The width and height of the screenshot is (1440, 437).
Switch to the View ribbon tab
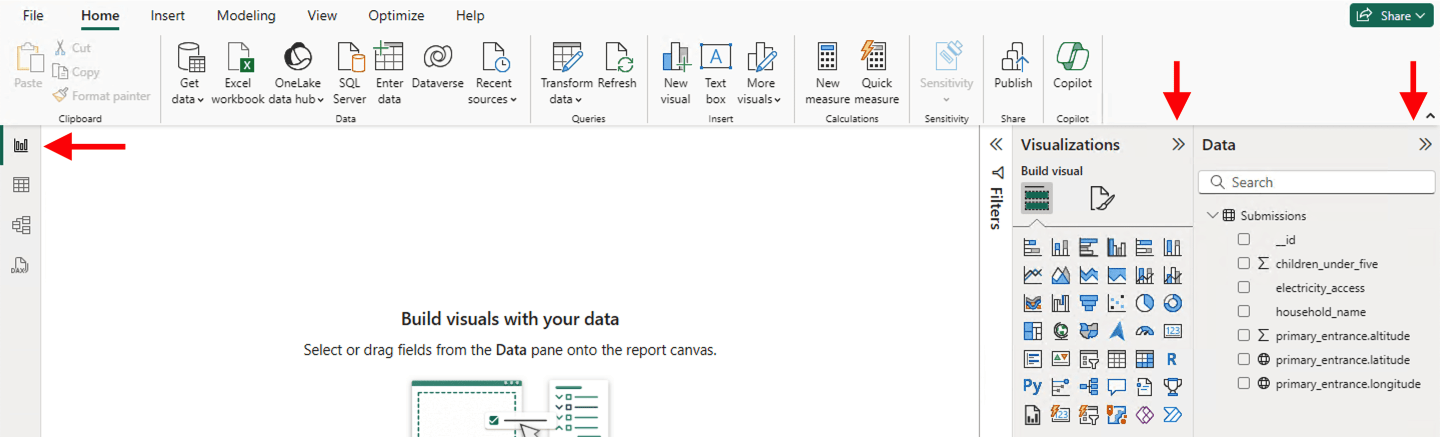click(322, 16)
